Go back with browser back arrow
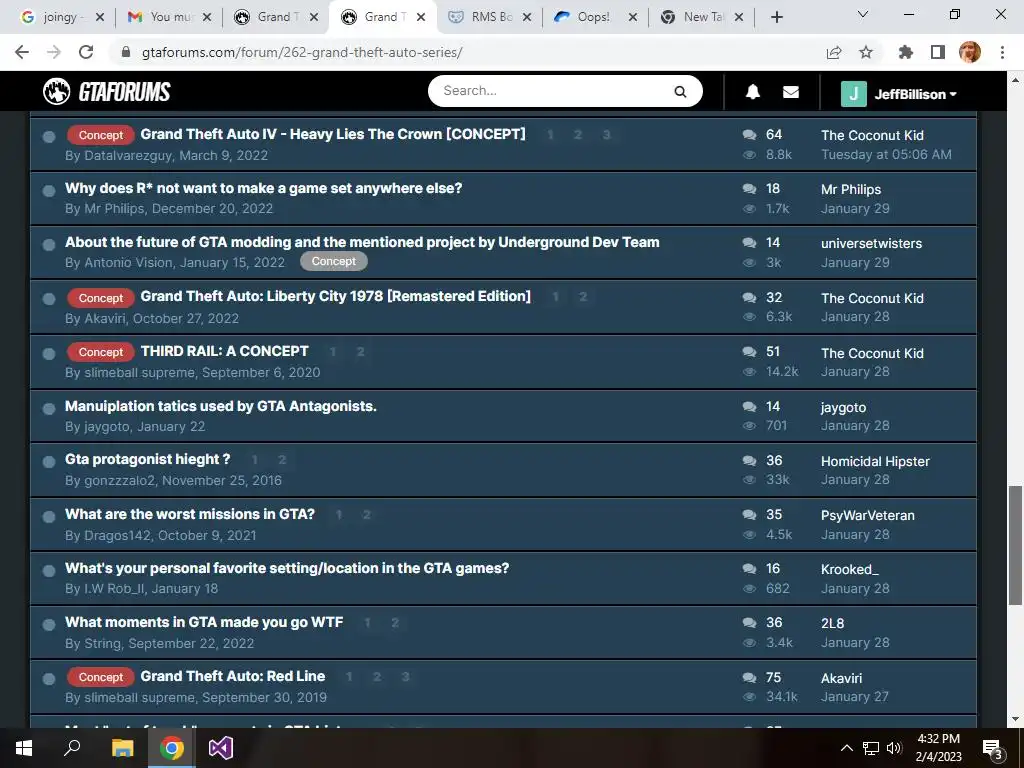Image resolution: width=1024 pixels, height=768 pixels. point(22,52)
